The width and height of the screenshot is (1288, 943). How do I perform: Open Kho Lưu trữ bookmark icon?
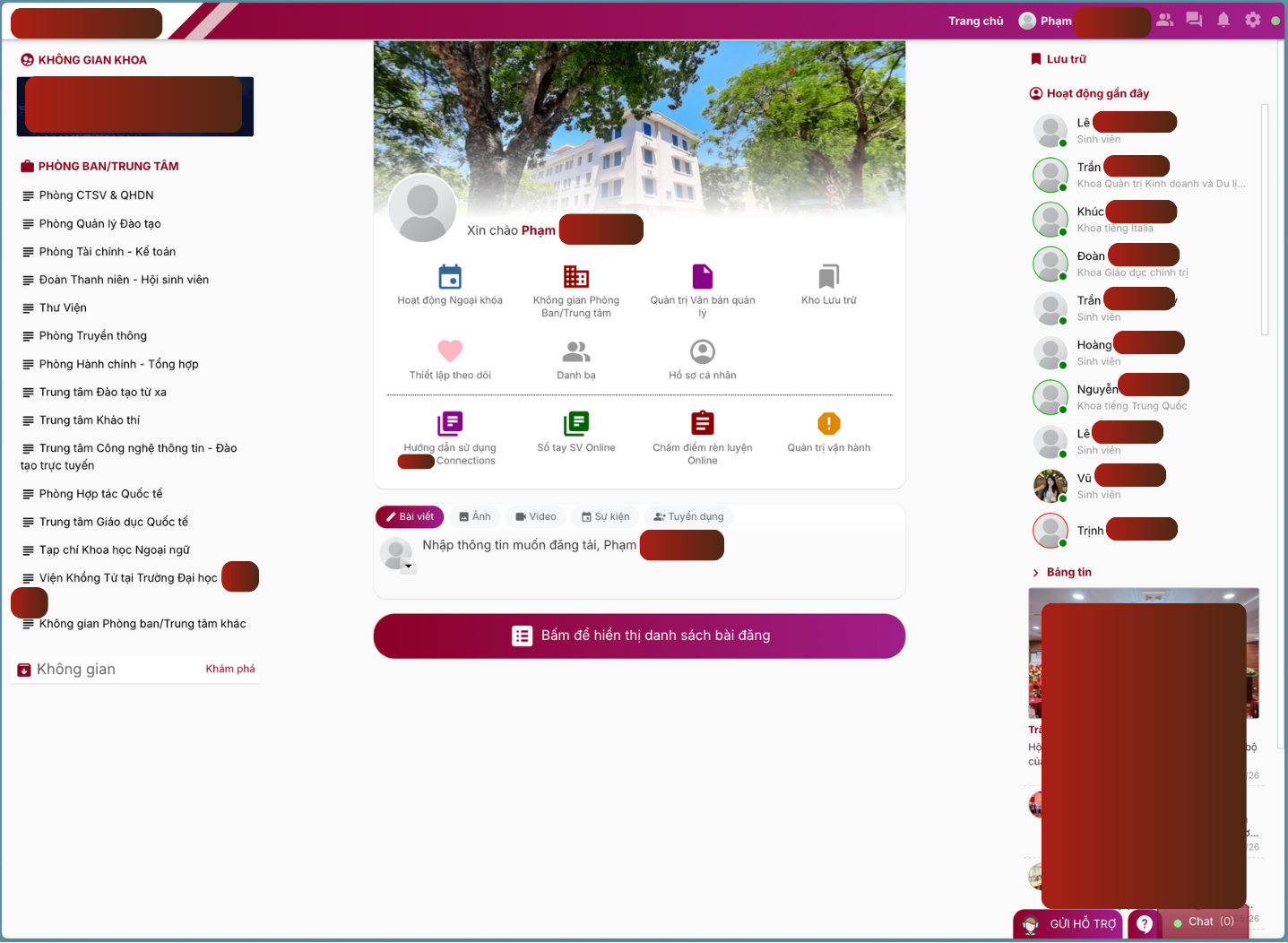pos(829,276)
